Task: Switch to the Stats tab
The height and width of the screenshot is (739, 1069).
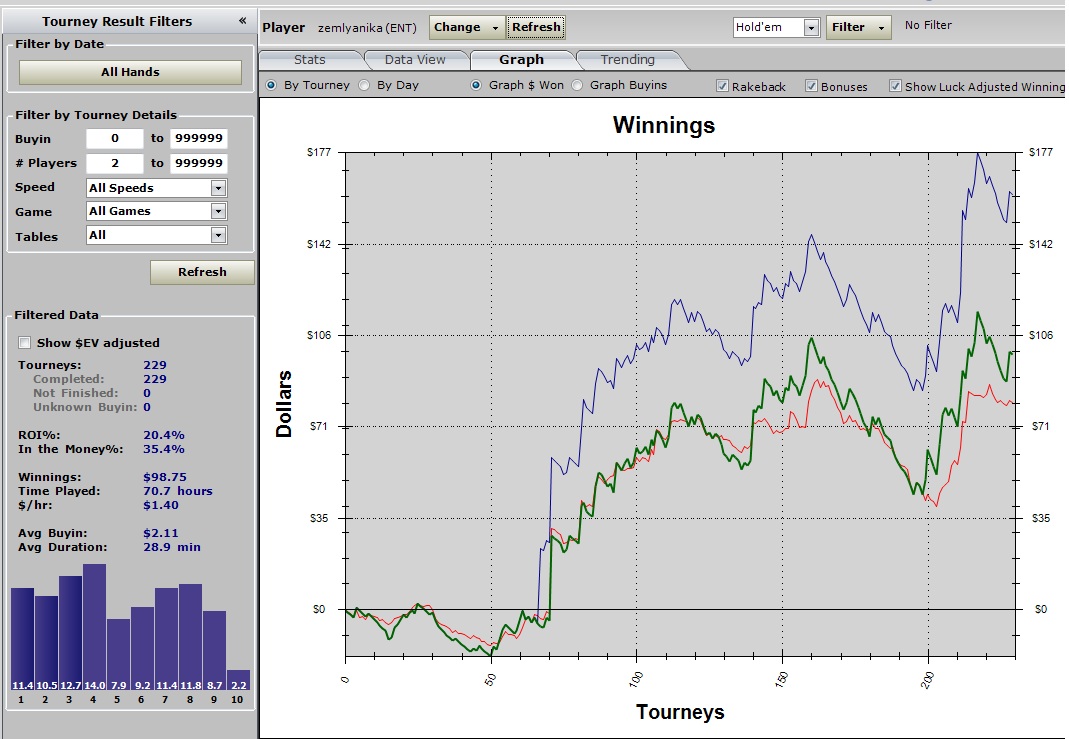Action: pos(309,60)
